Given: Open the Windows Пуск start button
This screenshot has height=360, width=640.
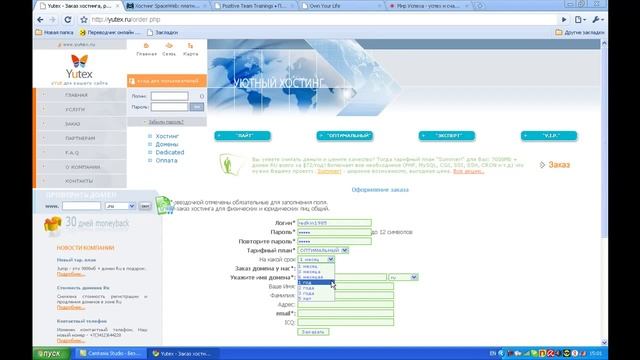Looking at the screenshot, I should (51, 353).
